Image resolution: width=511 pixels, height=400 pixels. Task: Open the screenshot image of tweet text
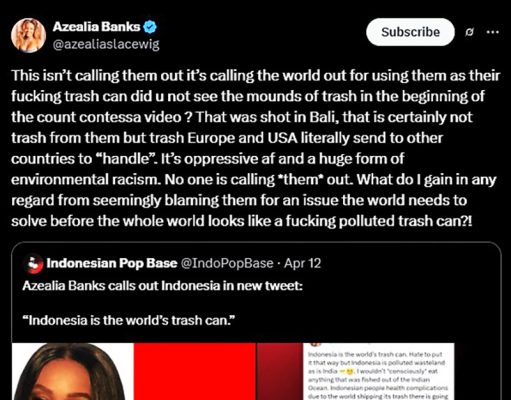point(379,371)
